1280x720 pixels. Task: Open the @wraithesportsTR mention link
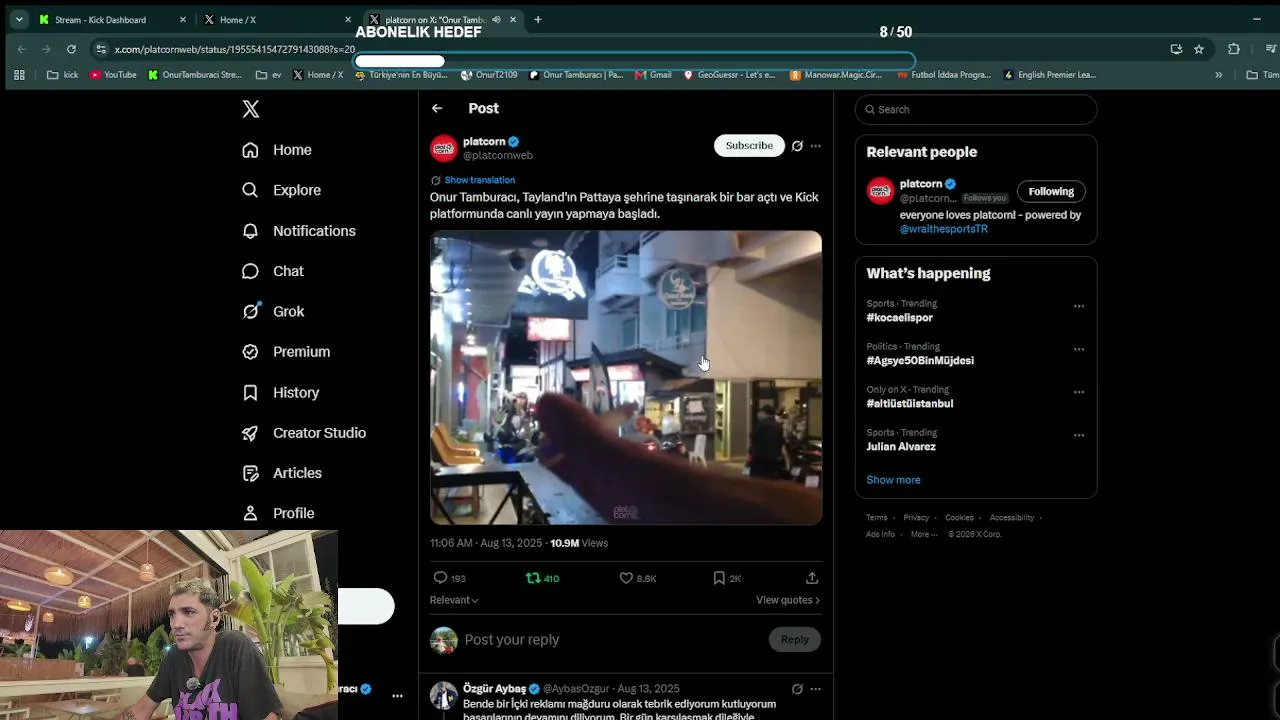tap(943, 229)
